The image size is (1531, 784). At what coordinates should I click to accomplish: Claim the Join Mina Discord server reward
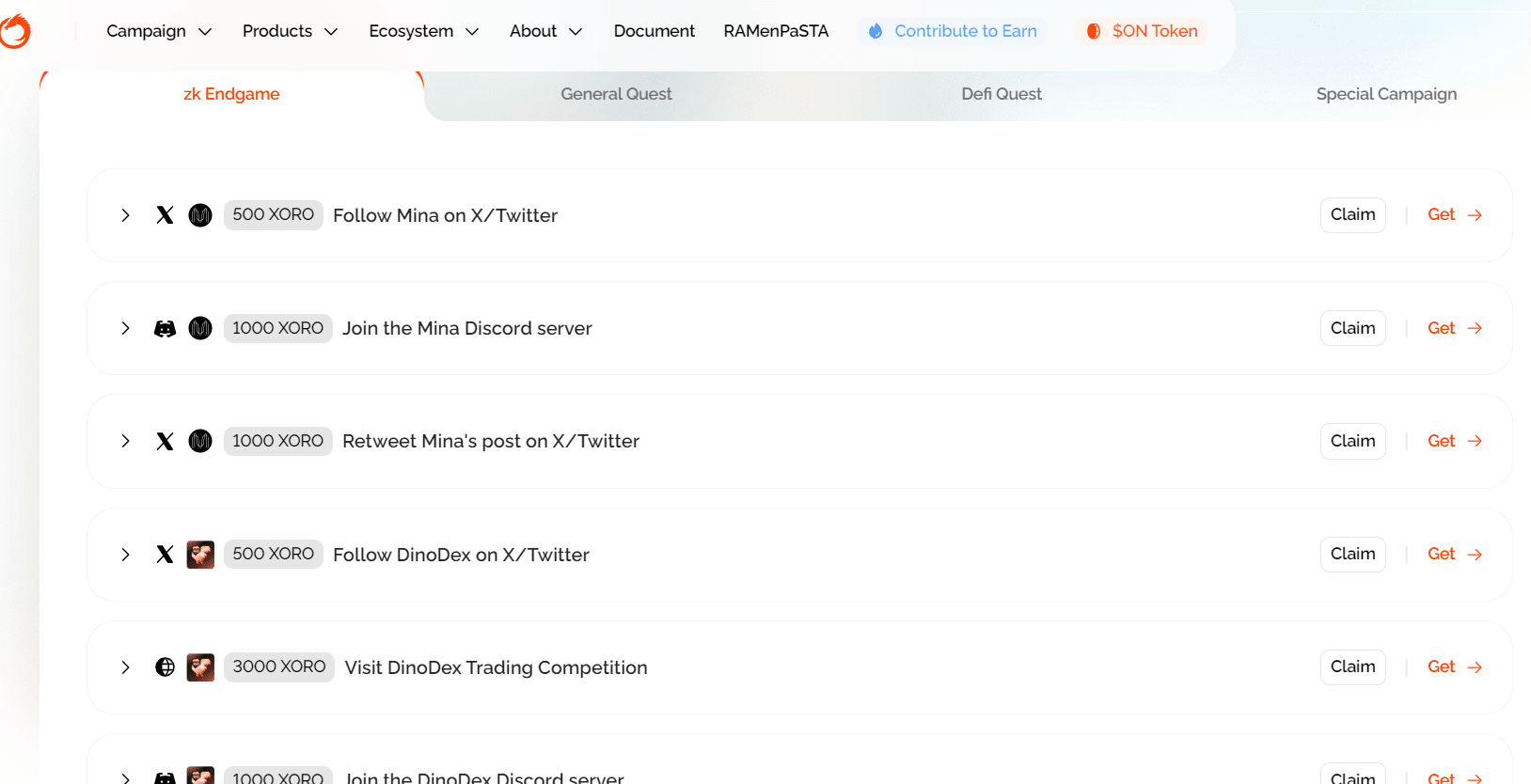(x=1352, y=328)
